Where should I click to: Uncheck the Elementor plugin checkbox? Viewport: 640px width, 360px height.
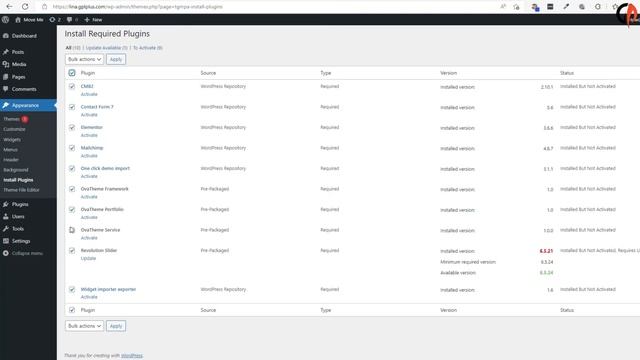tap(72, 127)
